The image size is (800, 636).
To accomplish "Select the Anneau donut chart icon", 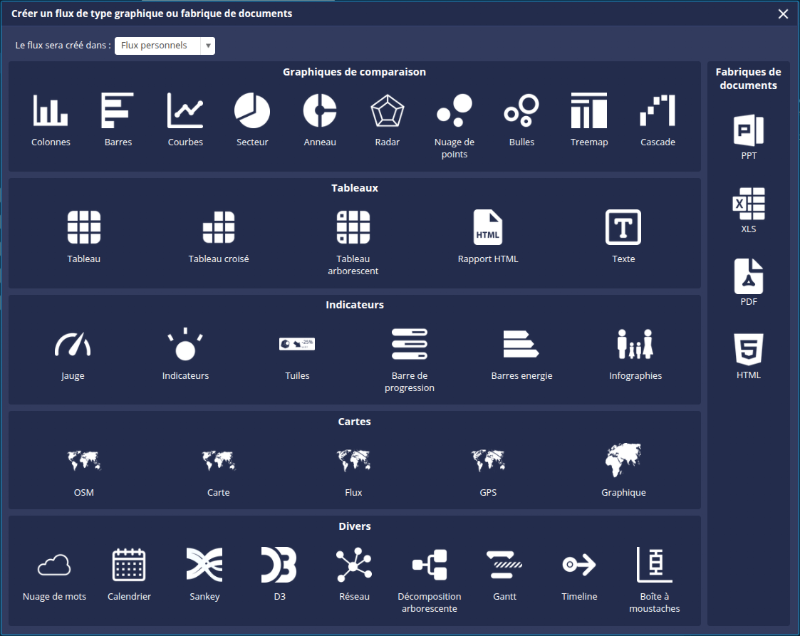I will pos(320,111).
